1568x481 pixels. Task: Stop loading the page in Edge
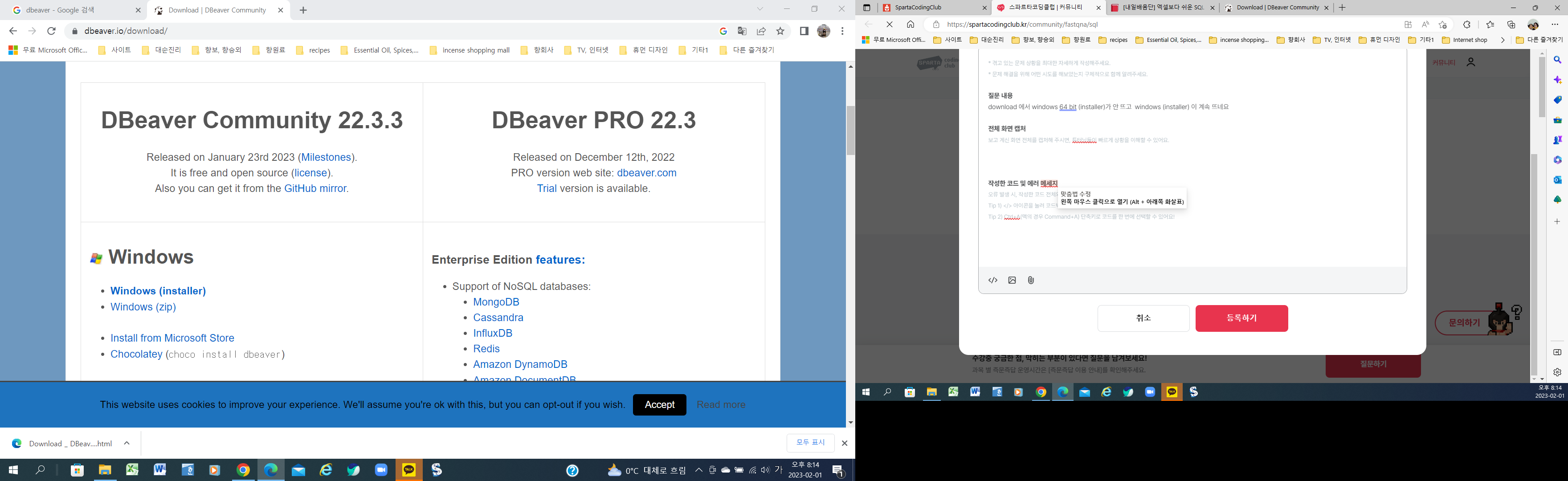[889, 24]
